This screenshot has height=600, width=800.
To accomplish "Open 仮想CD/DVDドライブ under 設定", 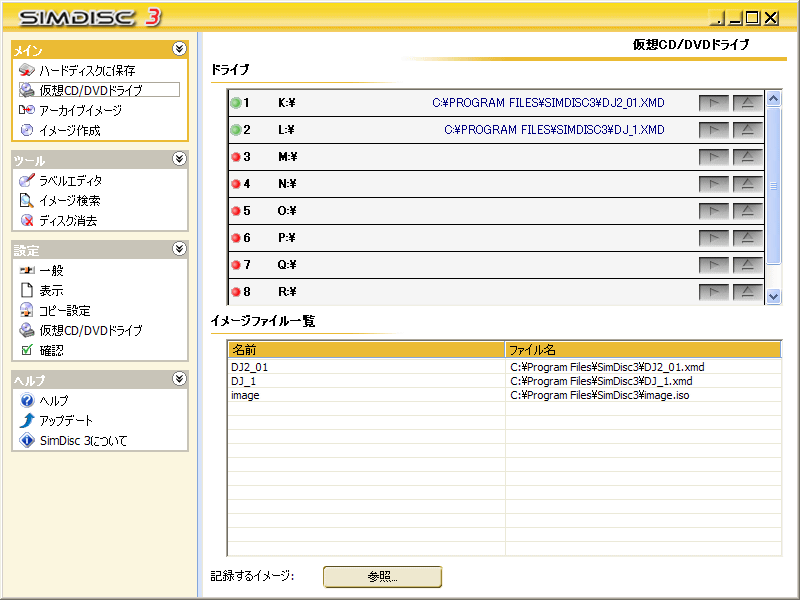I will pos(91,331).
